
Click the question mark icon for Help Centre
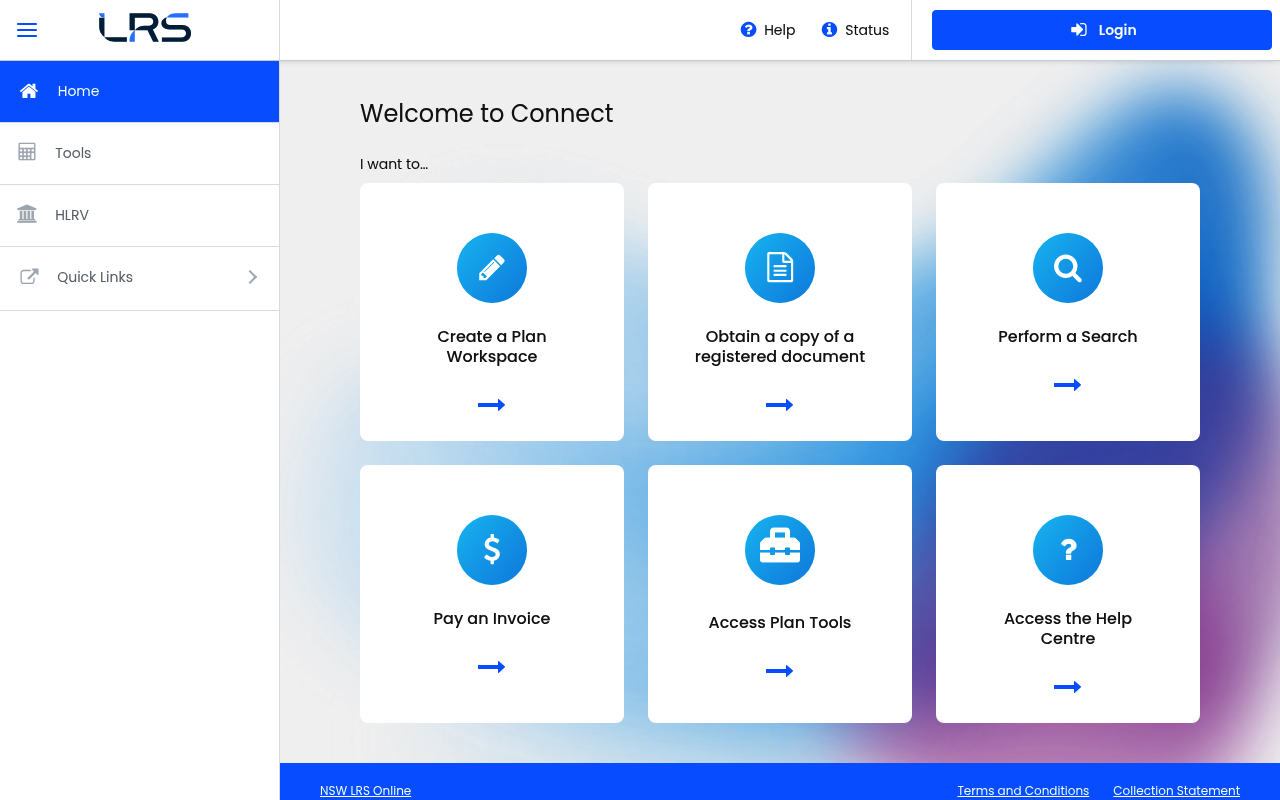(x=1068, y=550)
